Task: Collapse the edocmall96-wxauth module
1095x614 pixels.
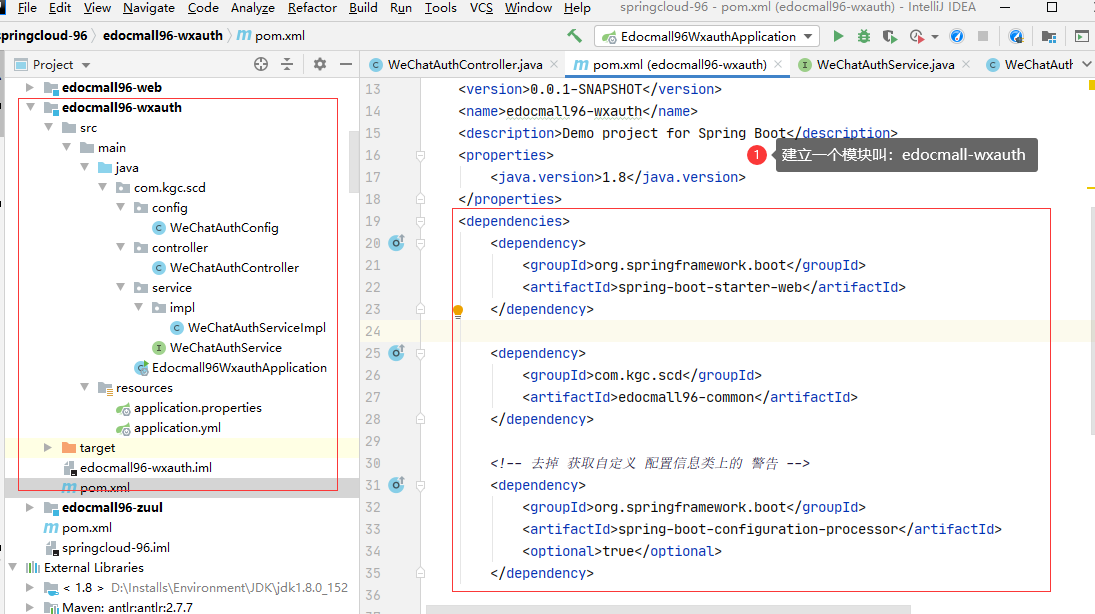Action: click(x=30, y=108)
